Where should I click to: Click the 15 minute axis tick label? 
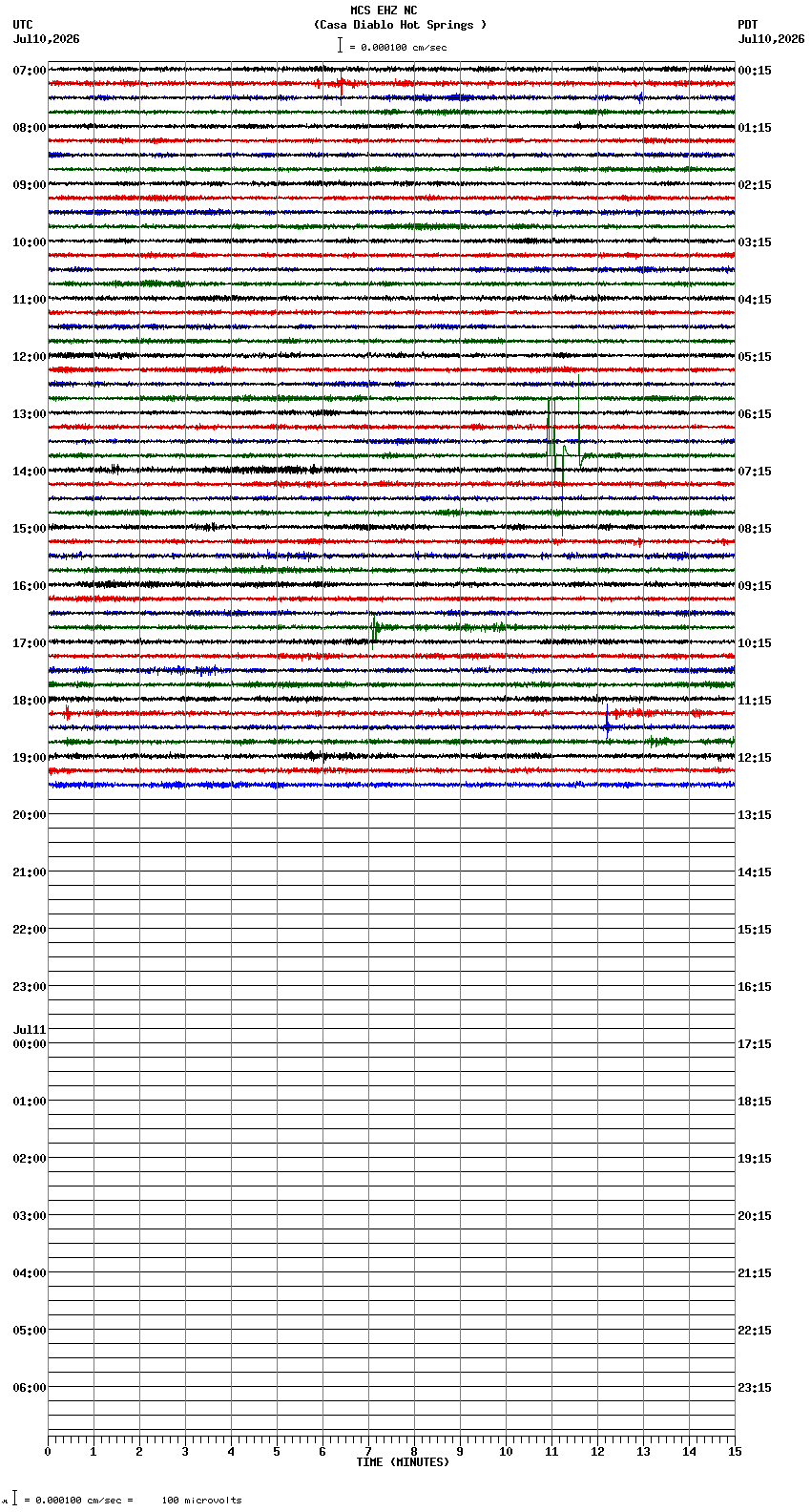coord(735,1452)
